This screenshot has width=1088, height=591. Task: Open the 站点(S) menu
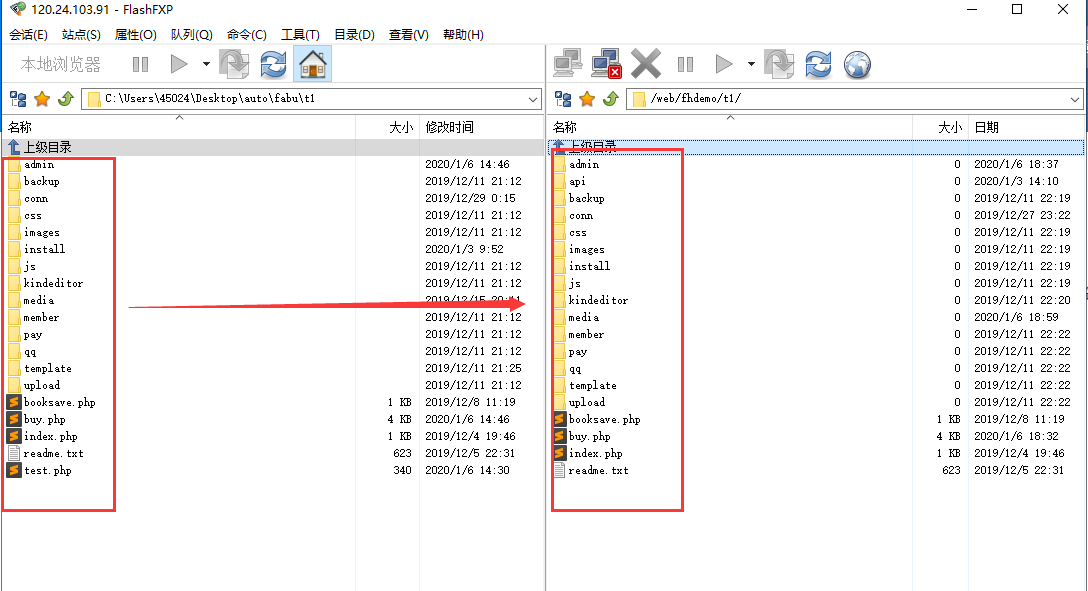point(81,35)
